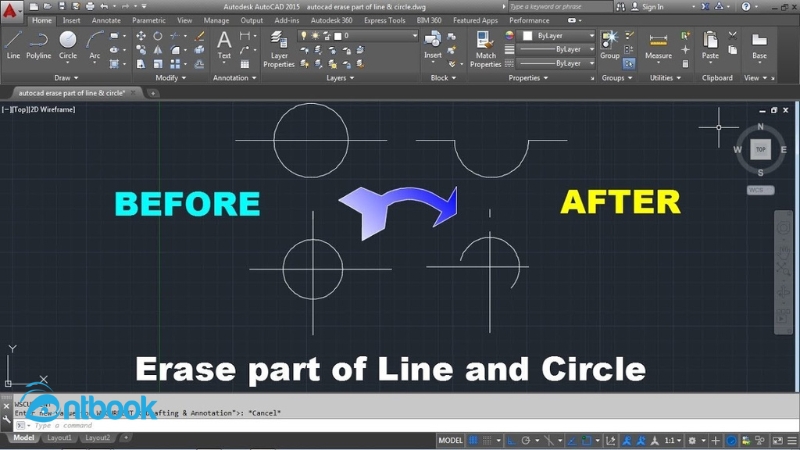Screen dimensions: 800x450
Task: Click the Trim tool icon
Action: click(x=175, y=36)
